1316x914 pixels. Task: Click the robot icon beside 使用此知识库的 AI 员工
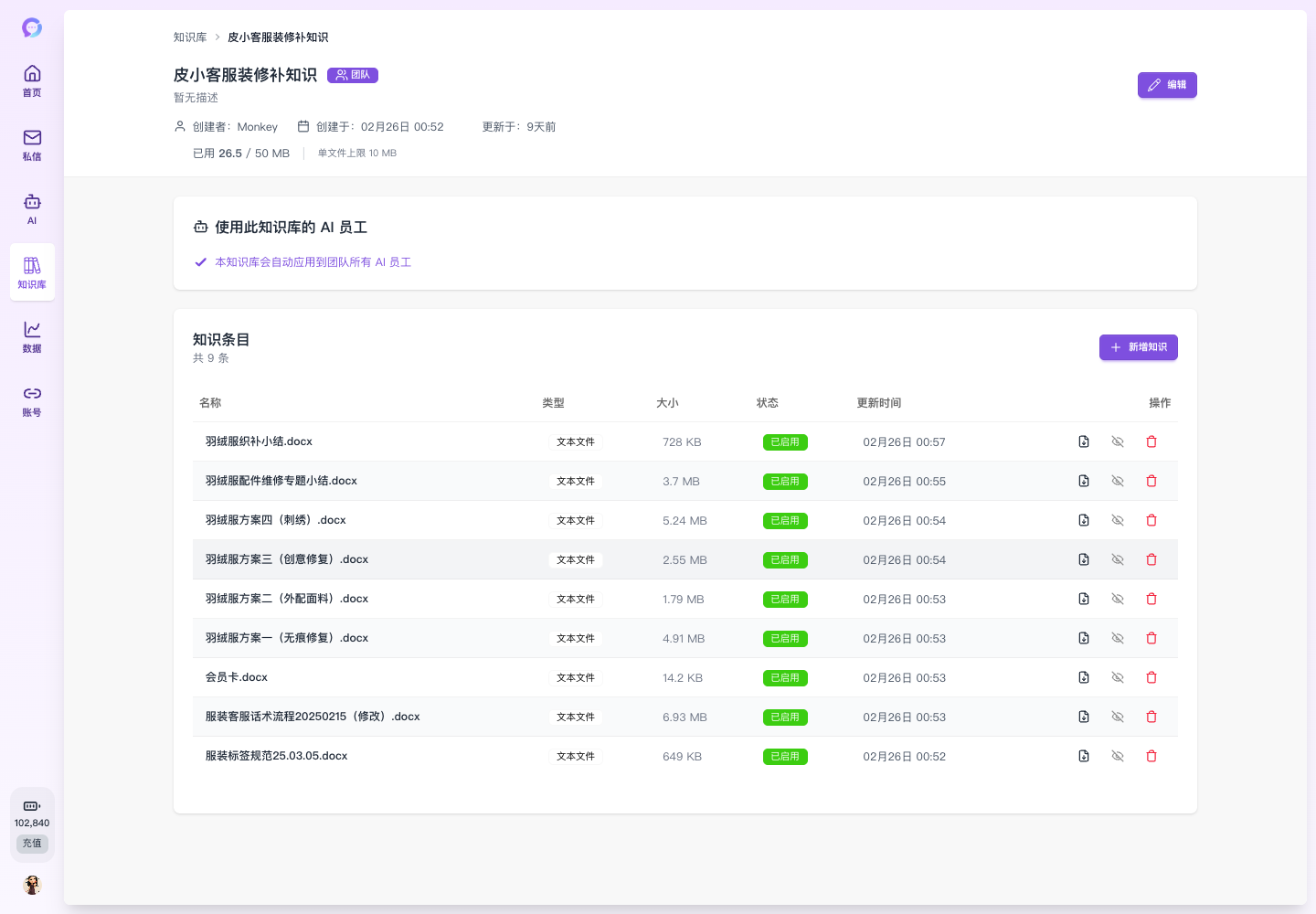tap(200, 226)
